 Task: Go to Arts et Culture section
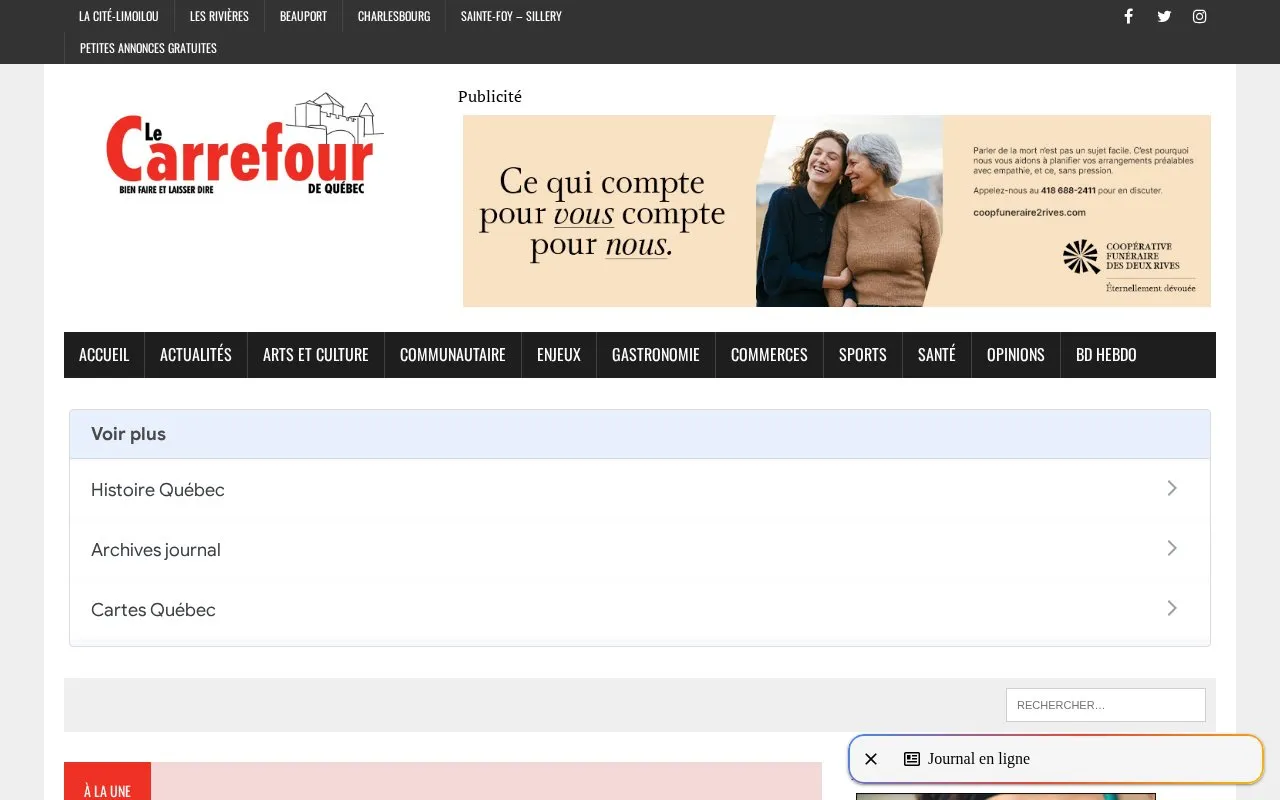click(316, 355)
